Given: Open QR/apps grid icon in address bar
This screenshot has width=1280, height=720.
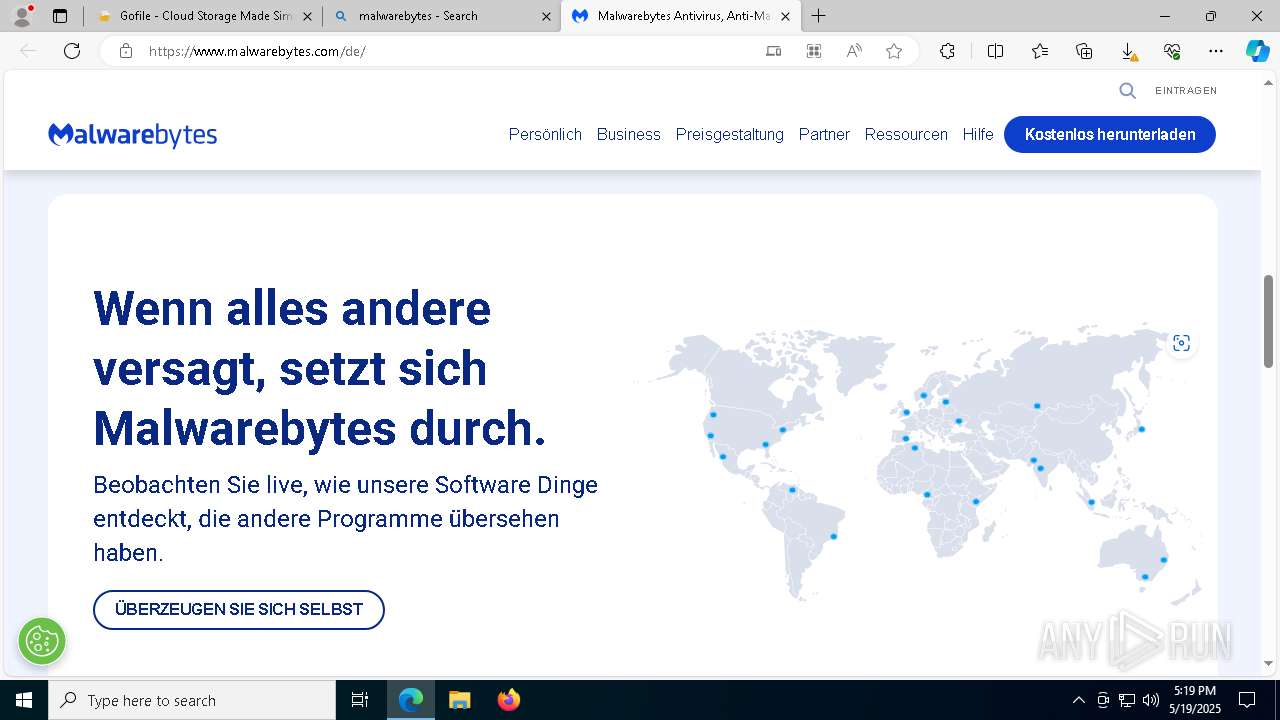Looking at the screenshot, I should [x=814, y=51].
